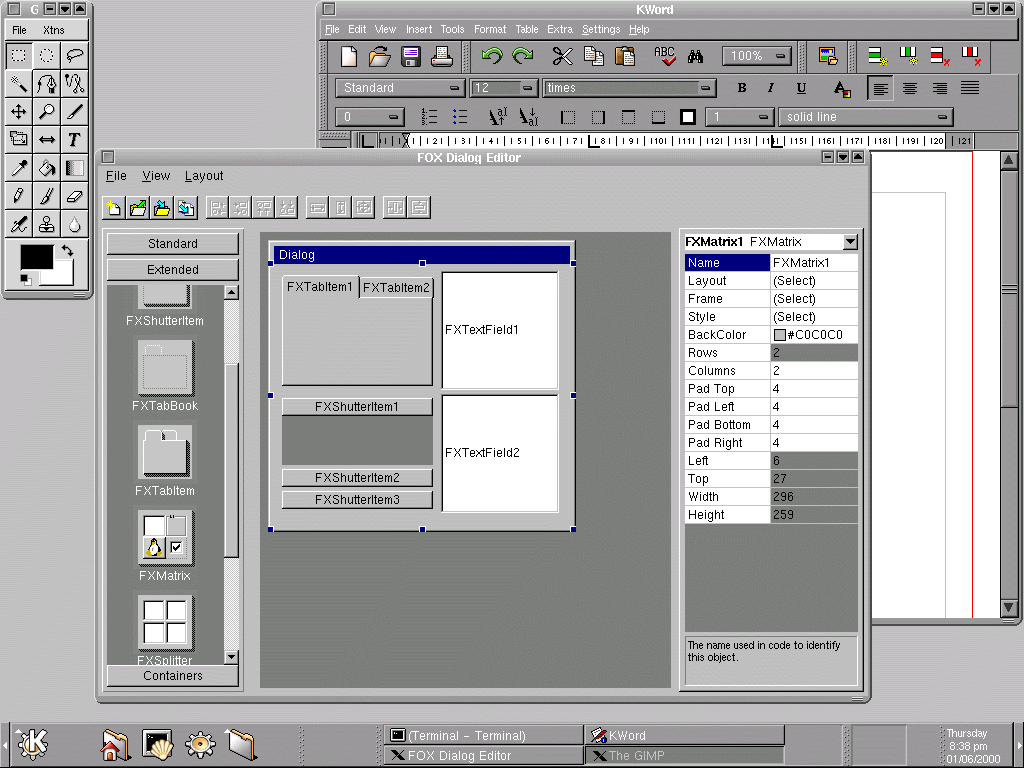This screenshot has height=768, width=1024.
Task: Select GIMP bucket fill tool
Action: (x=46, y=168)
